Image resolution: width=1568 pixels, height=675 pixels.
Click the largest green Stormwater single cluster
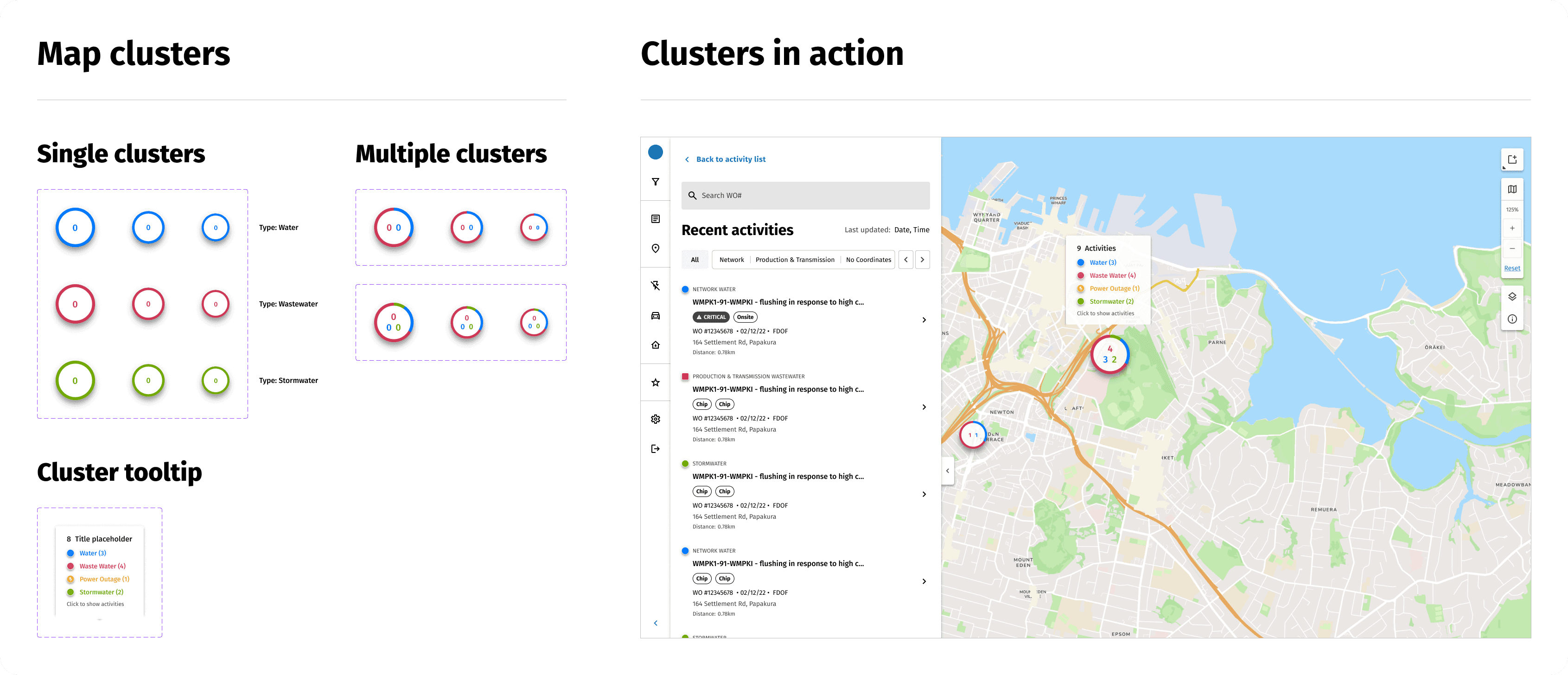tap(75, 381)
